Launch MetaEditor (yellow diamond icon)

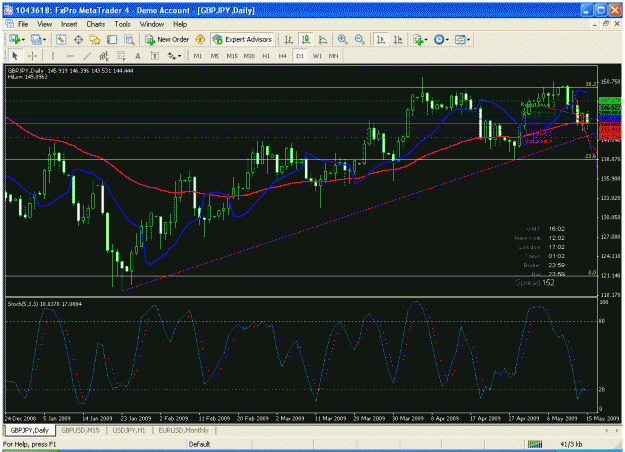pyautogui.click(x=200, y=39)
